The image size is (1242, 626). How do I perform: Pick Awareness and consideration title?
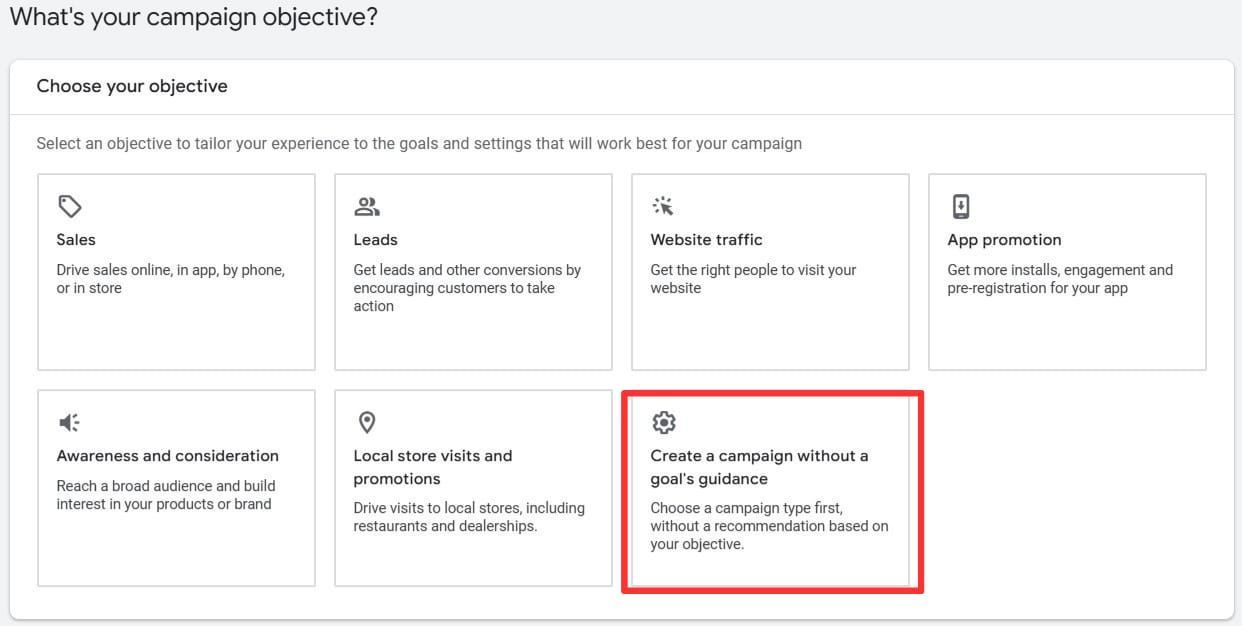coord(168,456)
